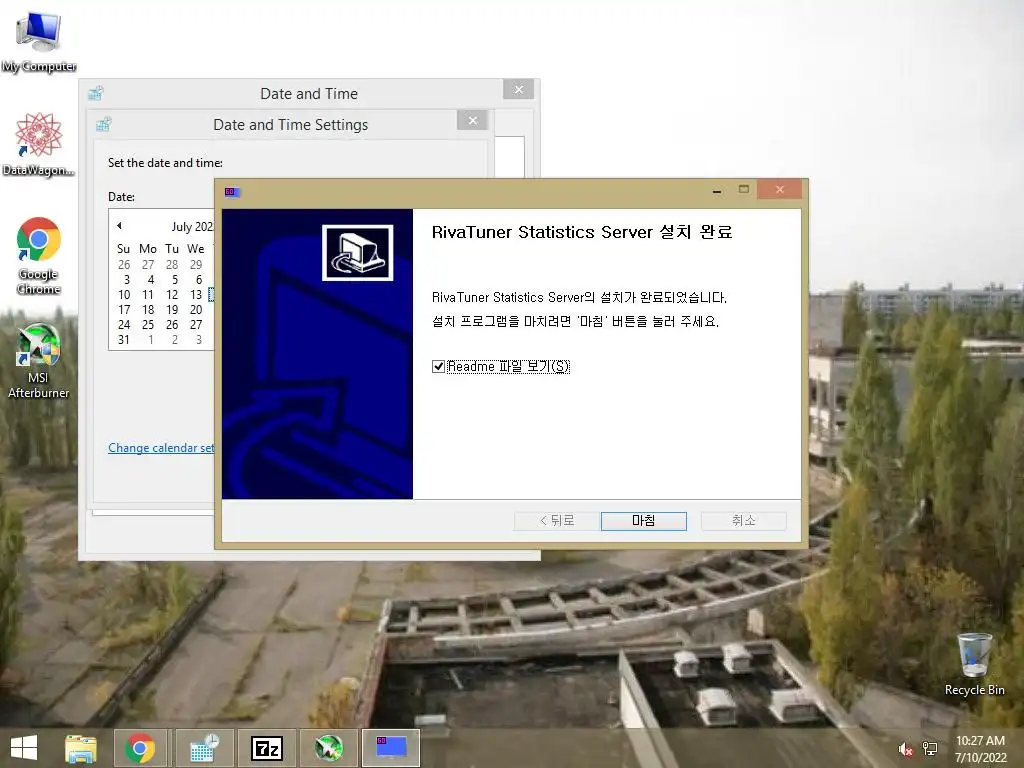Switch to Date and Time taskbar item
This screenshot has width=1024, height=768.
click(x=204, y=748)
